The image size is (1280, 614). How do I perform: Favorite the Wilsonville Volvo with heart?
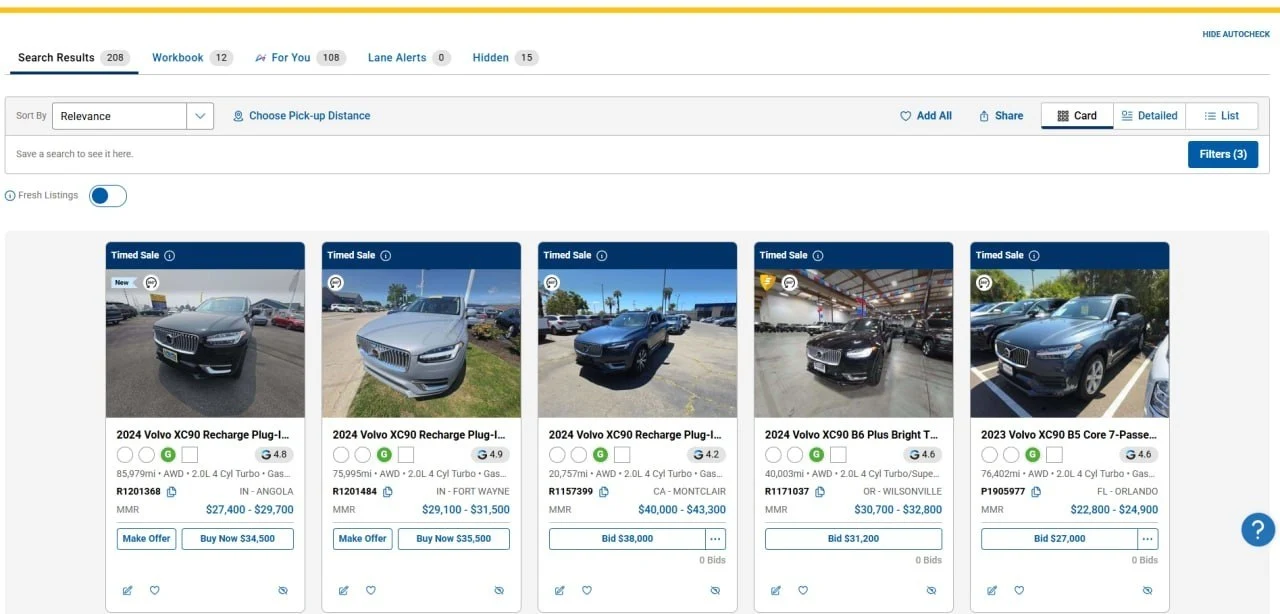tap(803, 590)
